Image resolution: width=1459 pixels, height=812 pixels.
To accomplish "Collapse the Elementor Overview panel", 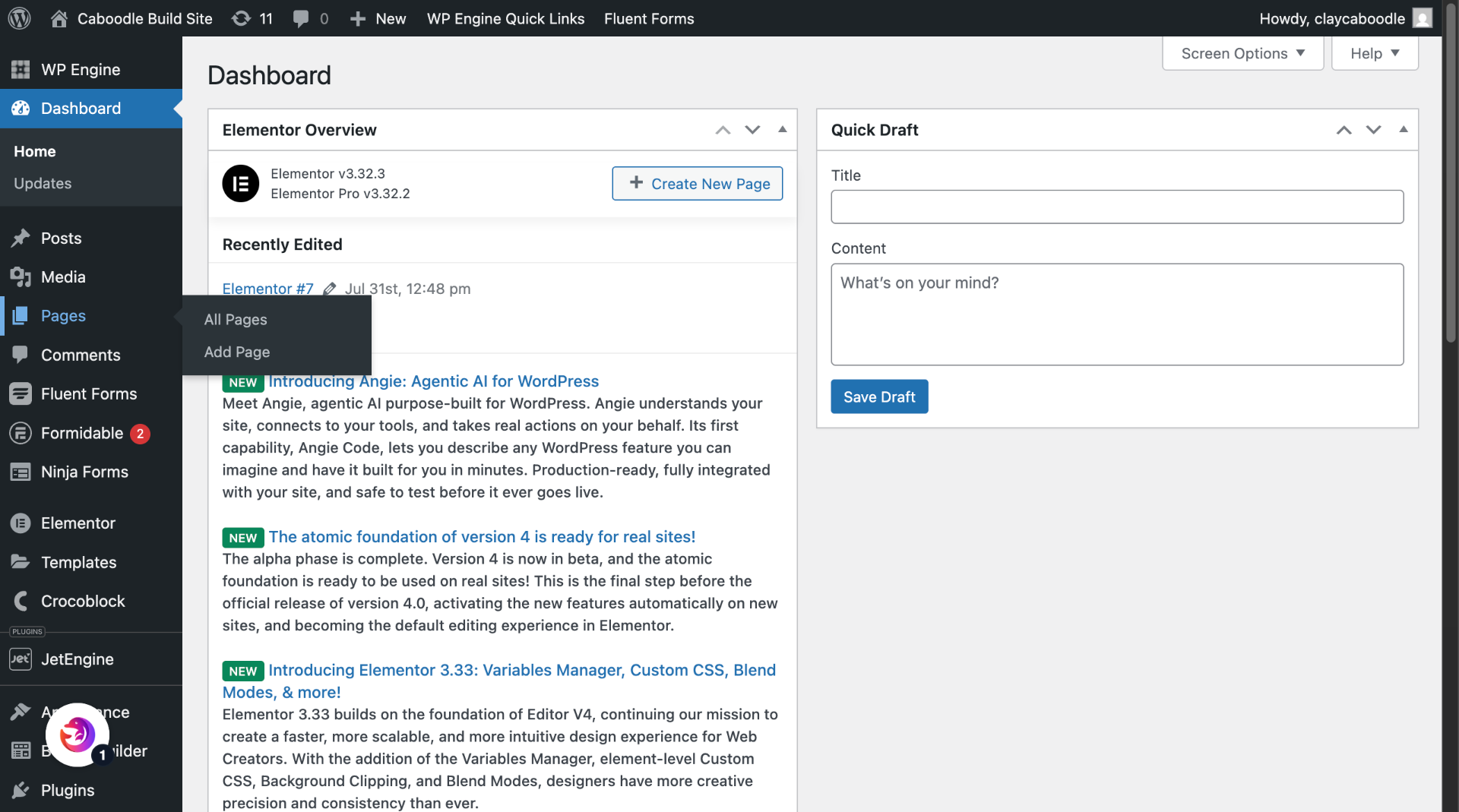I will click(782, 130).
